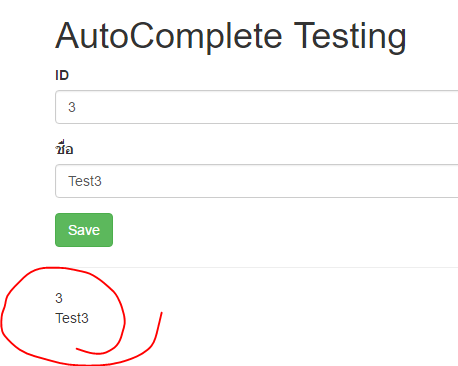Place cursor on Test3 text in name field

tap(85, 181)
